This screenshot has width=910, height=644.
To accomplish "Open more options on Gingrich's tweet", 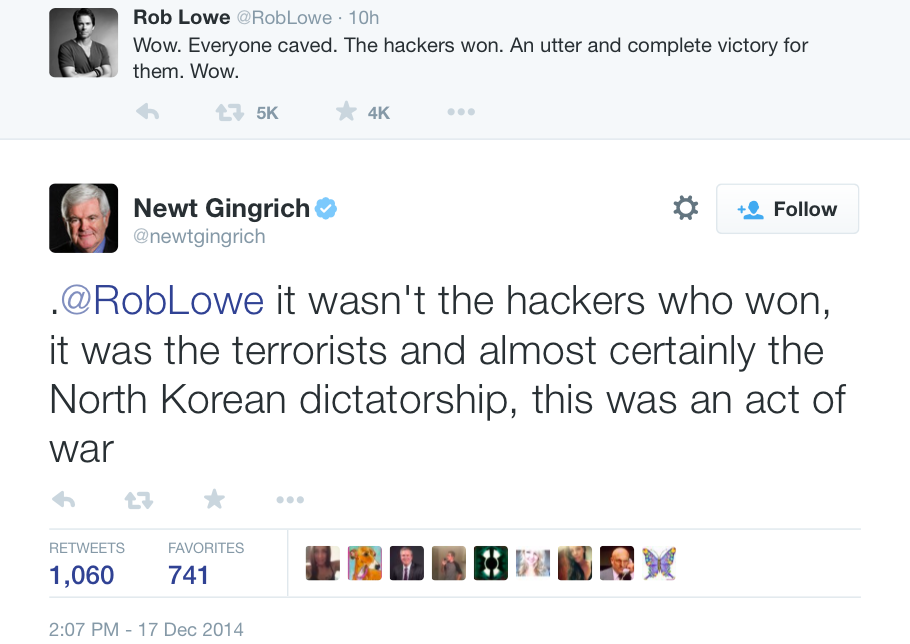I will click(290, 499).
